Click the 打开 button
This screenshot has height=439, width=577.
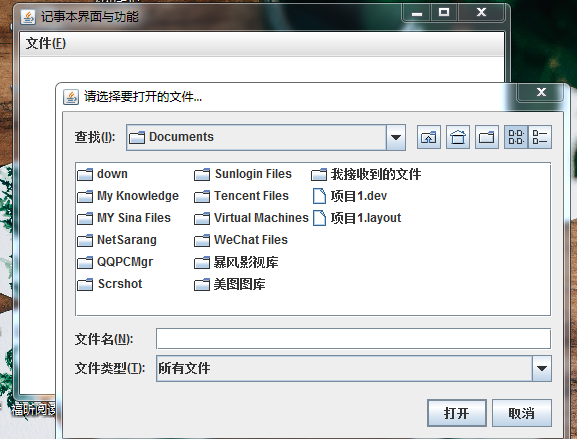457,413
